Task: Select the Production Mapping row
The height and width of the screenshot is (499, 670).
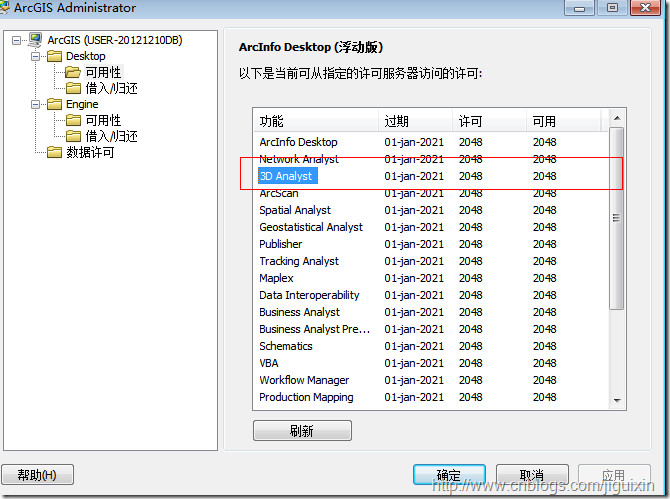Action: click(432, 397)
